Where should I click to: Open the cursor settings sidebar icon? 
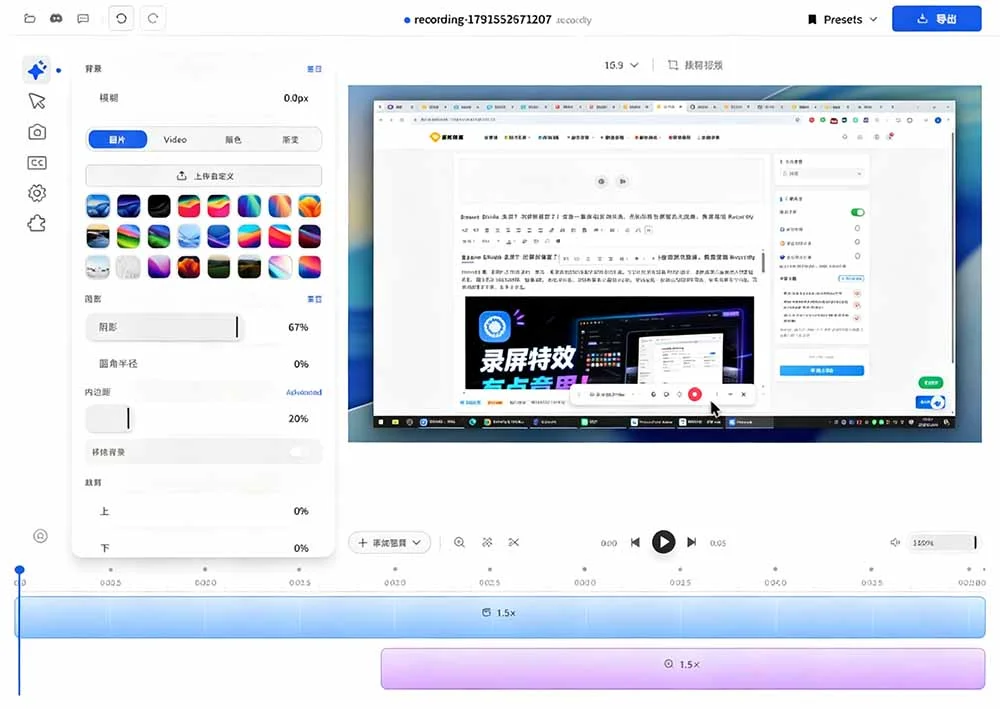[x=37, y=101]
